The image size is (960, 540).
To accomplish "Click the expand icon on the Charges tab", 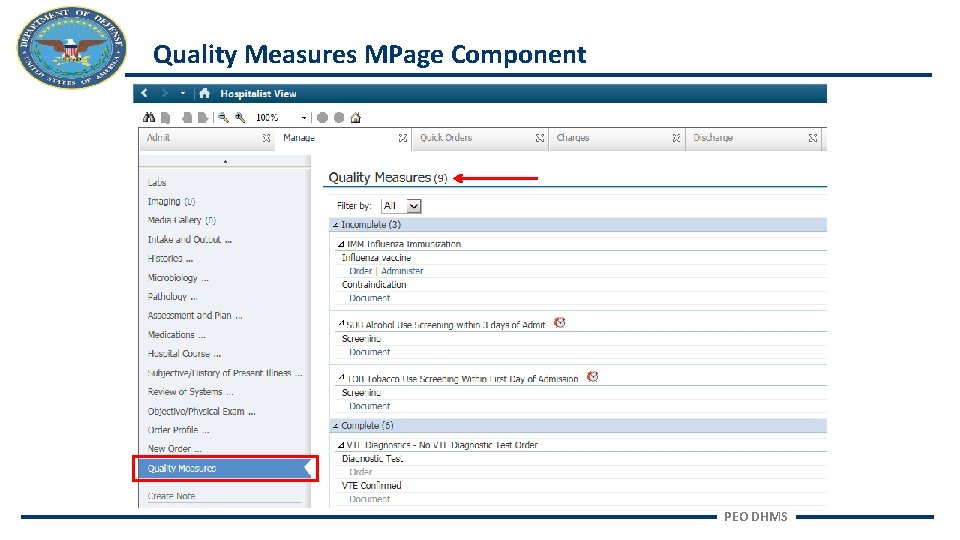I will [x=676, y=138].
